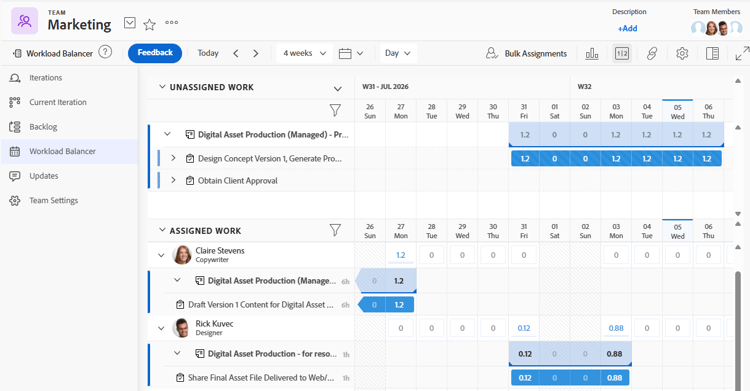
Task: Collapse Claire's Digital Asset Production project
Action: [177, 280]
